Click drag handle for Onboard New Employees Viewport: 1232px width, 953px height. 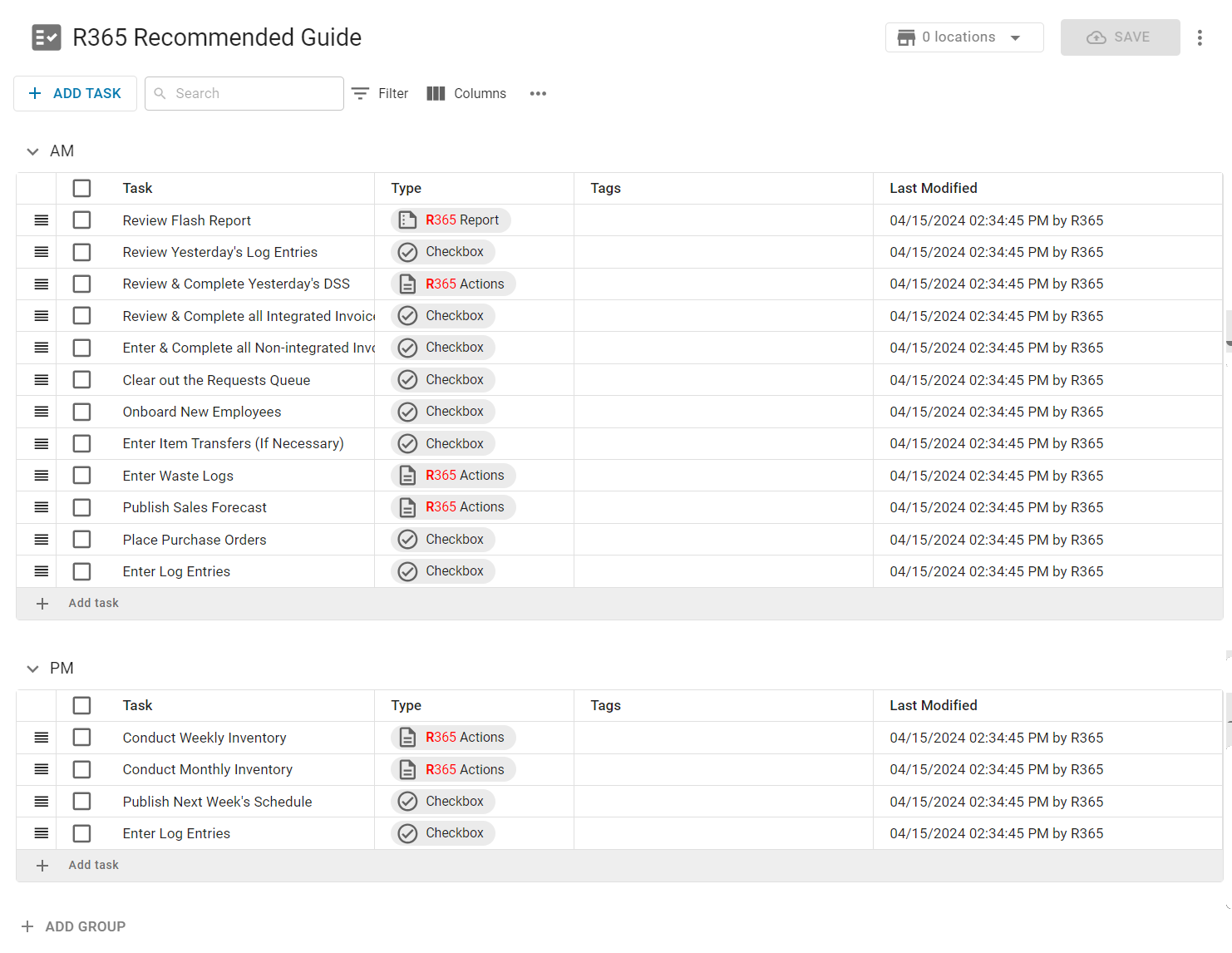[x=42, y=412]
